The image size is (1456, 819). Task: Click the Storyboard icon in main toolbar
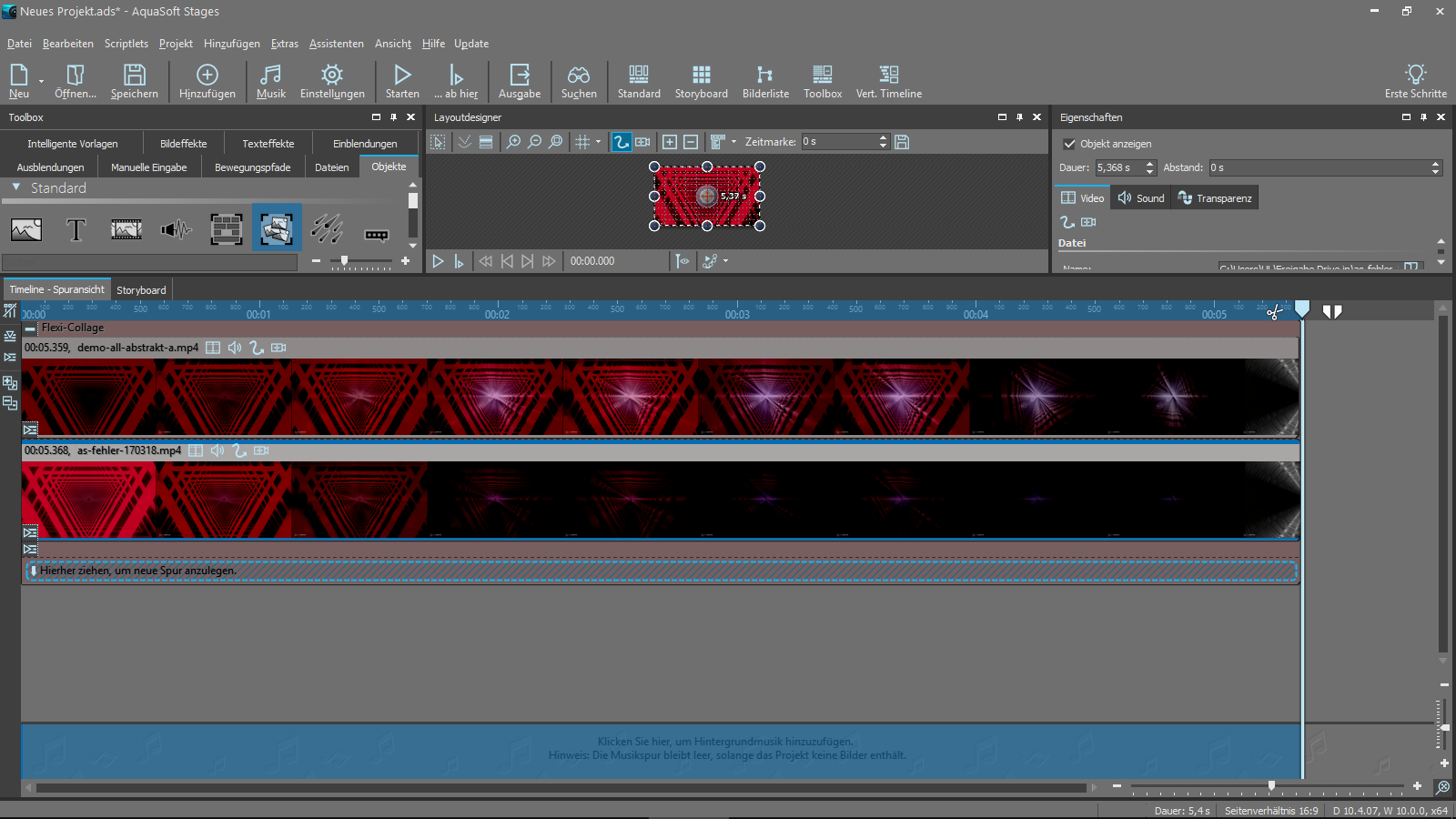click(701, 81)
